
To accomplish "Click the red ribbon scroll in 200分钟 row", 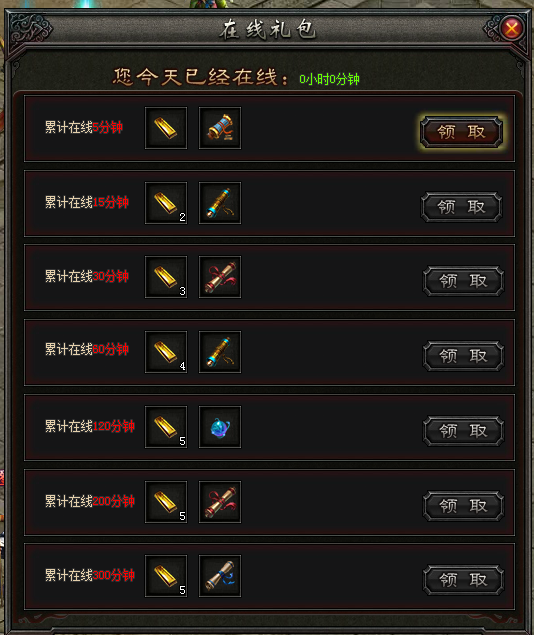I will [220, 502].
